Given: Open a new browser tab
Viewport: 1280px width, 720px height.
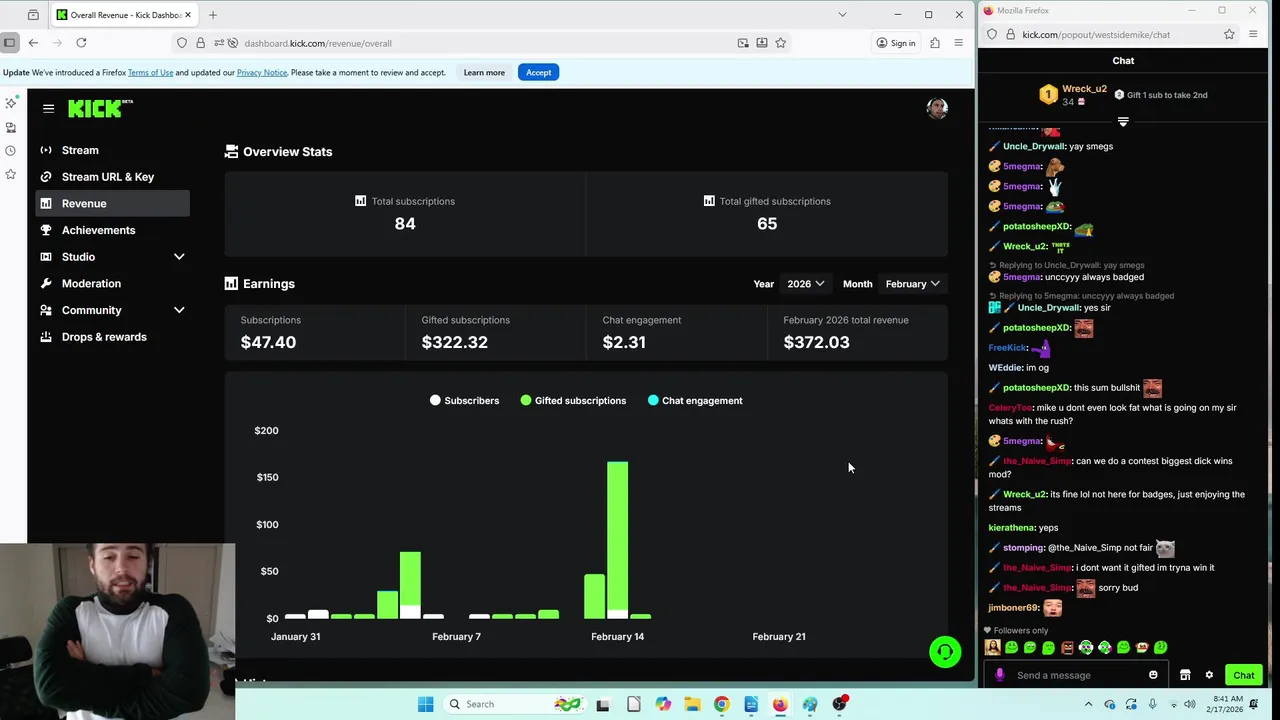Looking at the screenshot, I should click(x=213, y=15).
